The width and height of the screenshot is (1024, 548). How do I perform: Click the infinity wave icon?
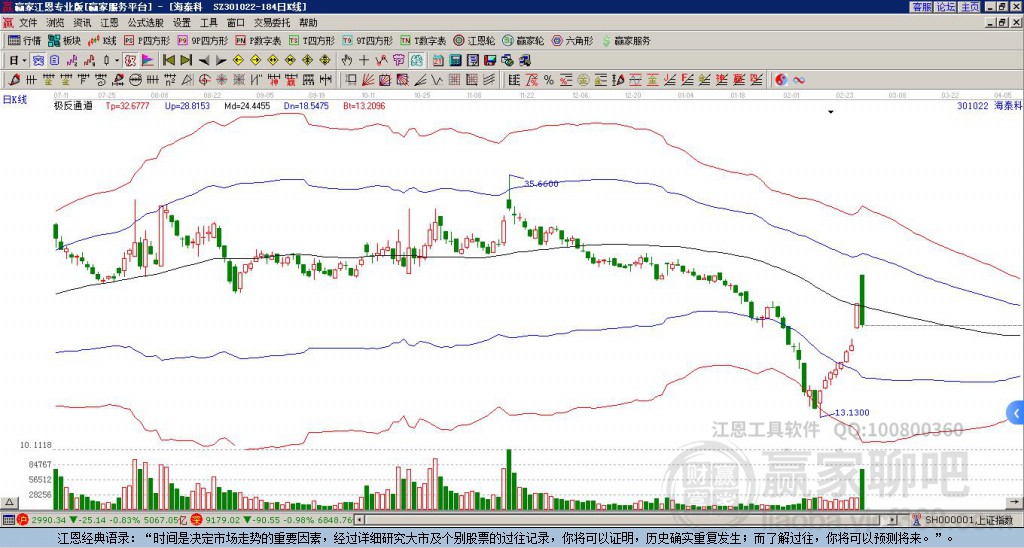click(799, 80)
